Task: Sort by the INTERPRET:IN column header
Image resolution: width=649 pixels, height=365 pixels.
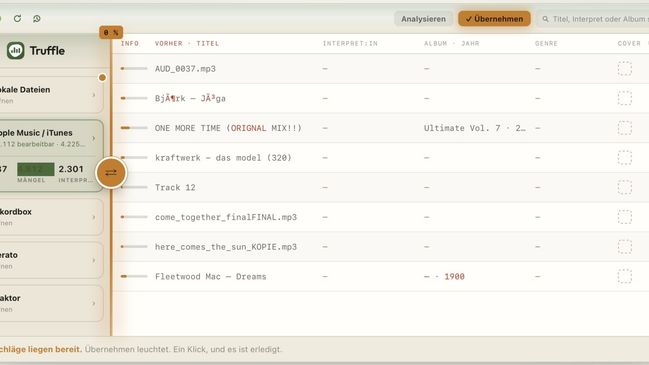Action: click(x=350, y=43)
